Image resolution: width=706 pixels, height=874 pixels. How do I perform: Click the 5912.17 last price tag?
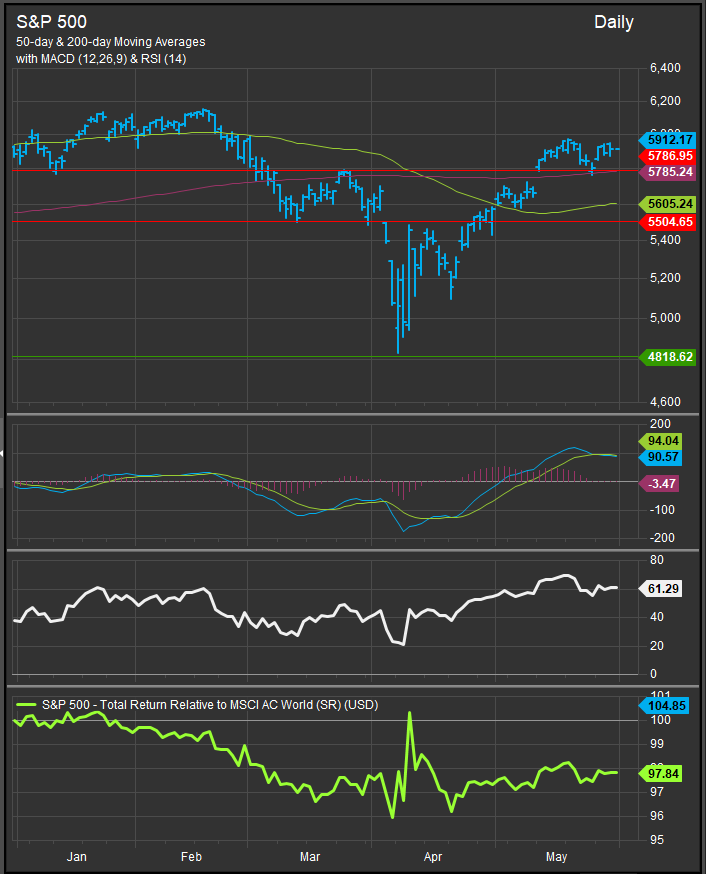click(x=668, y=140)
